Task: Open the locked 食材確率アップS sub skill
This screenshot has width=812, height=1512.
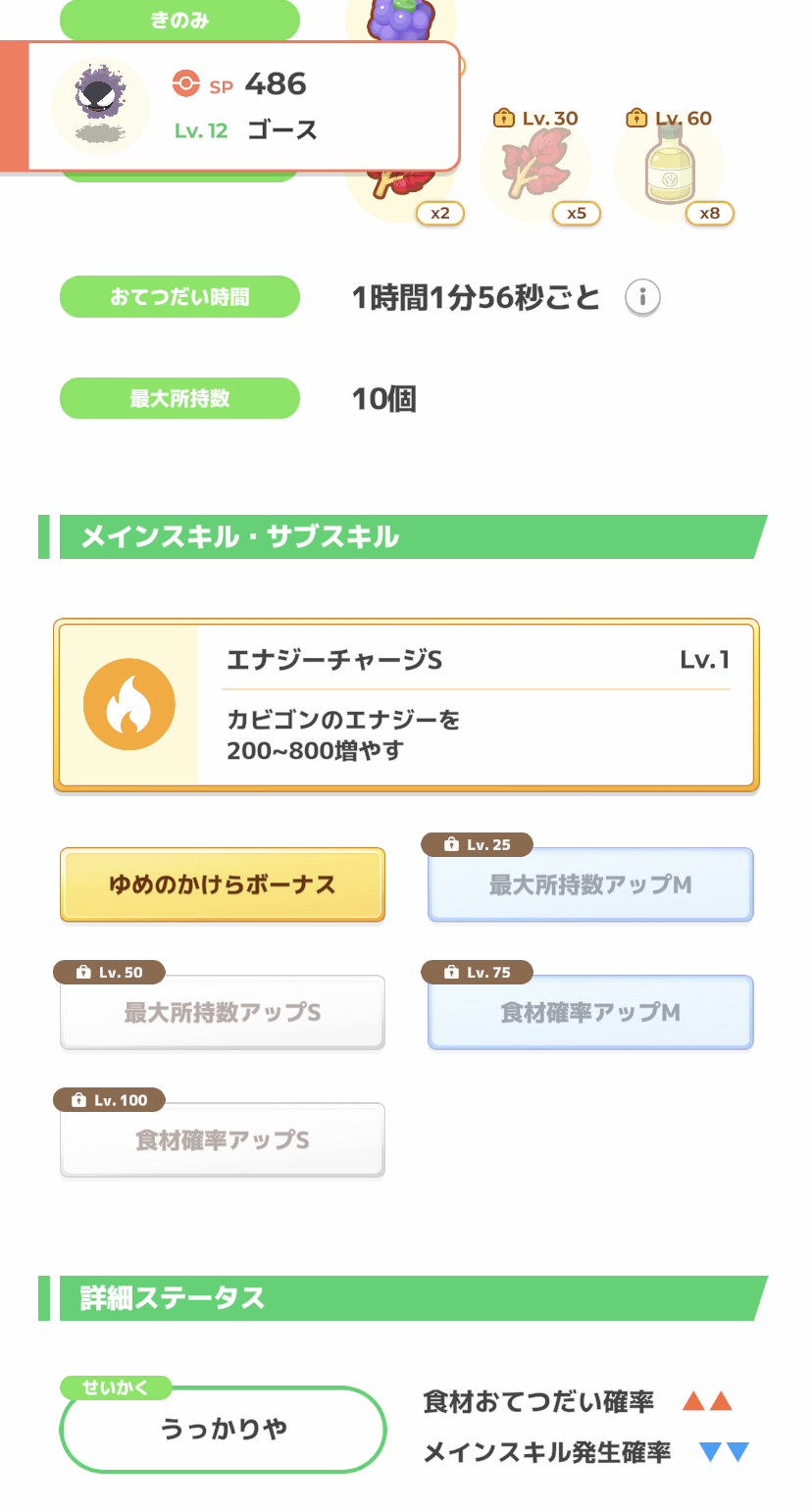Action: [223, 1140]
